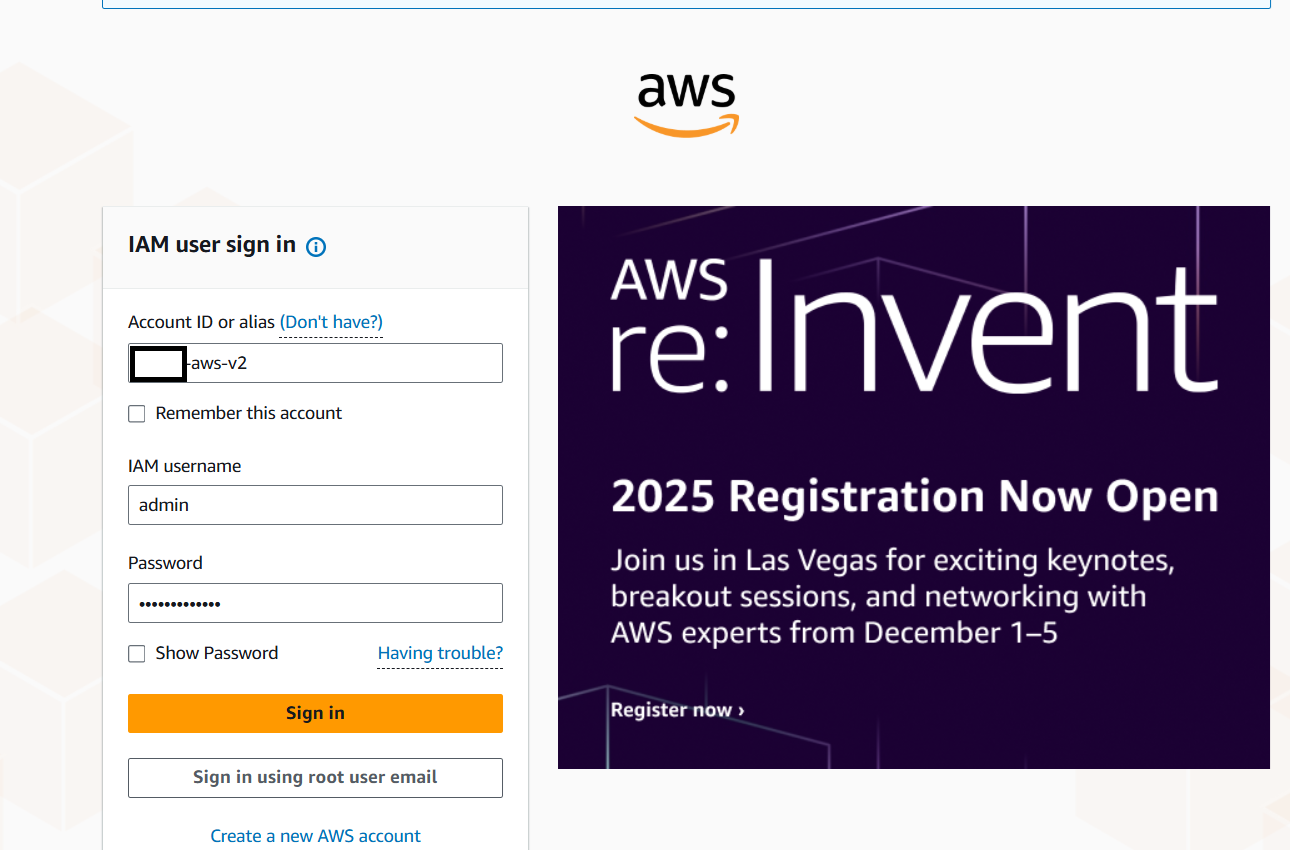Follow the Create a new AWS account link
This screenshot has height=850, width=1290.
tap(315, 836)
